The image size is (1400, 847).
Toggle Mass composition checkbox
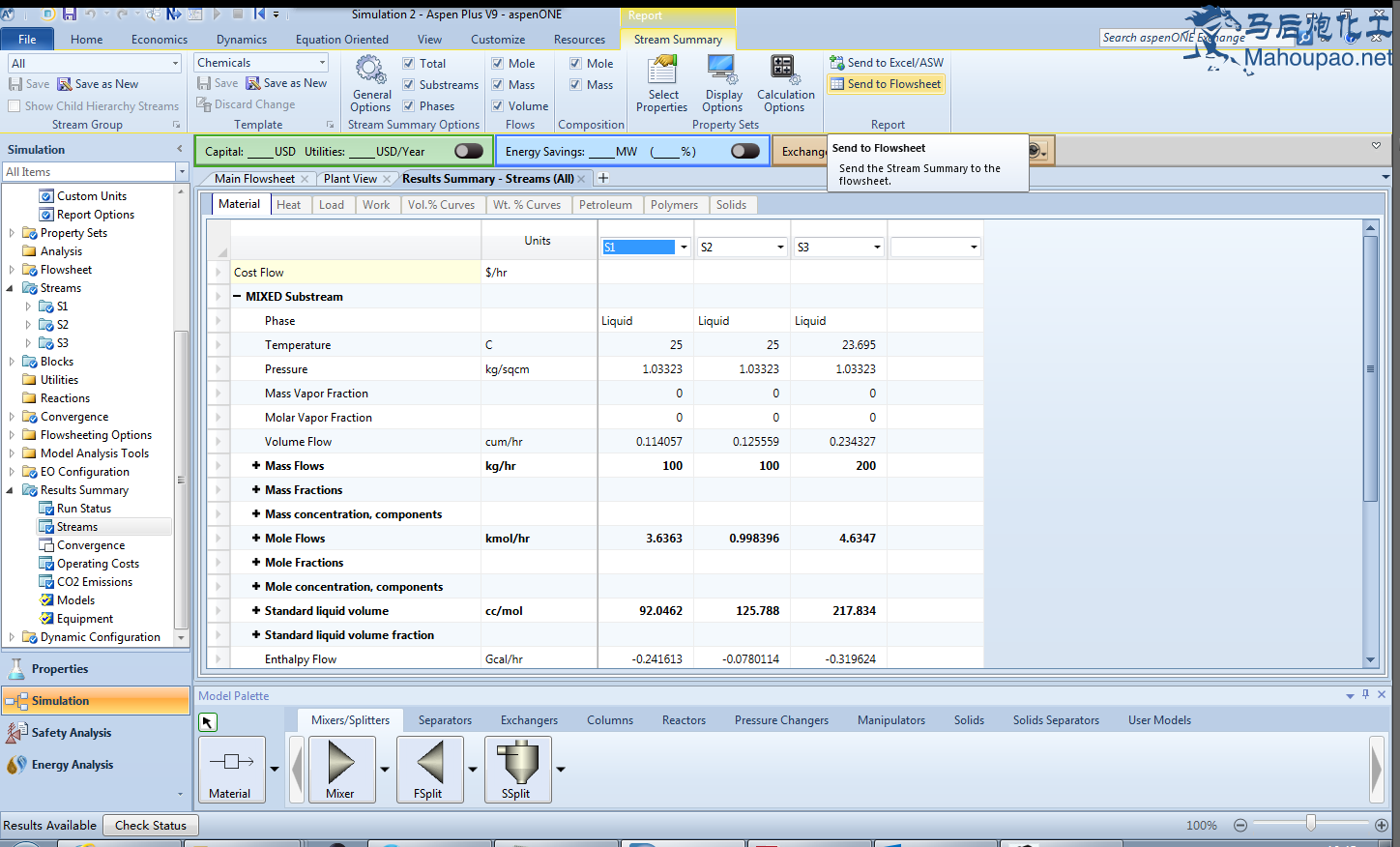[x=576, y=85]
